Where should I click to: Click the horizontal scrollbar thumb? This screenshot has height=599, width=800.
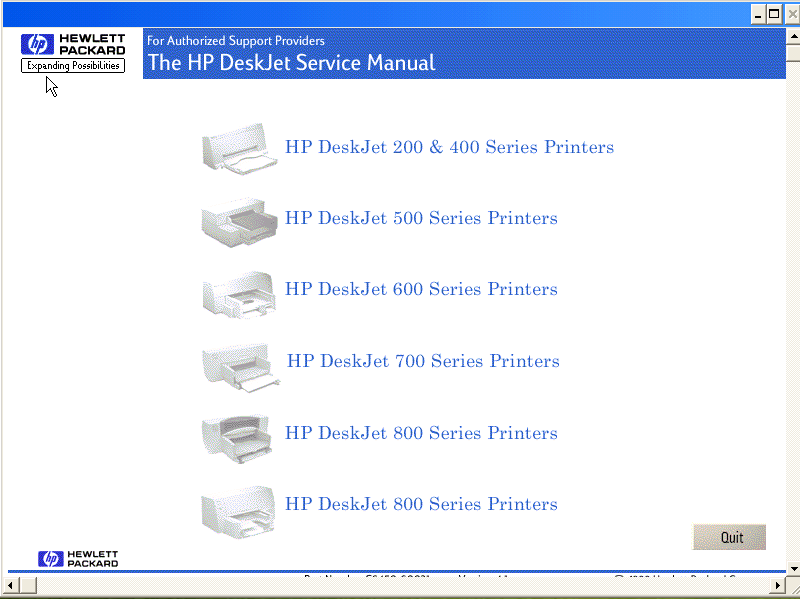point(28,585)
